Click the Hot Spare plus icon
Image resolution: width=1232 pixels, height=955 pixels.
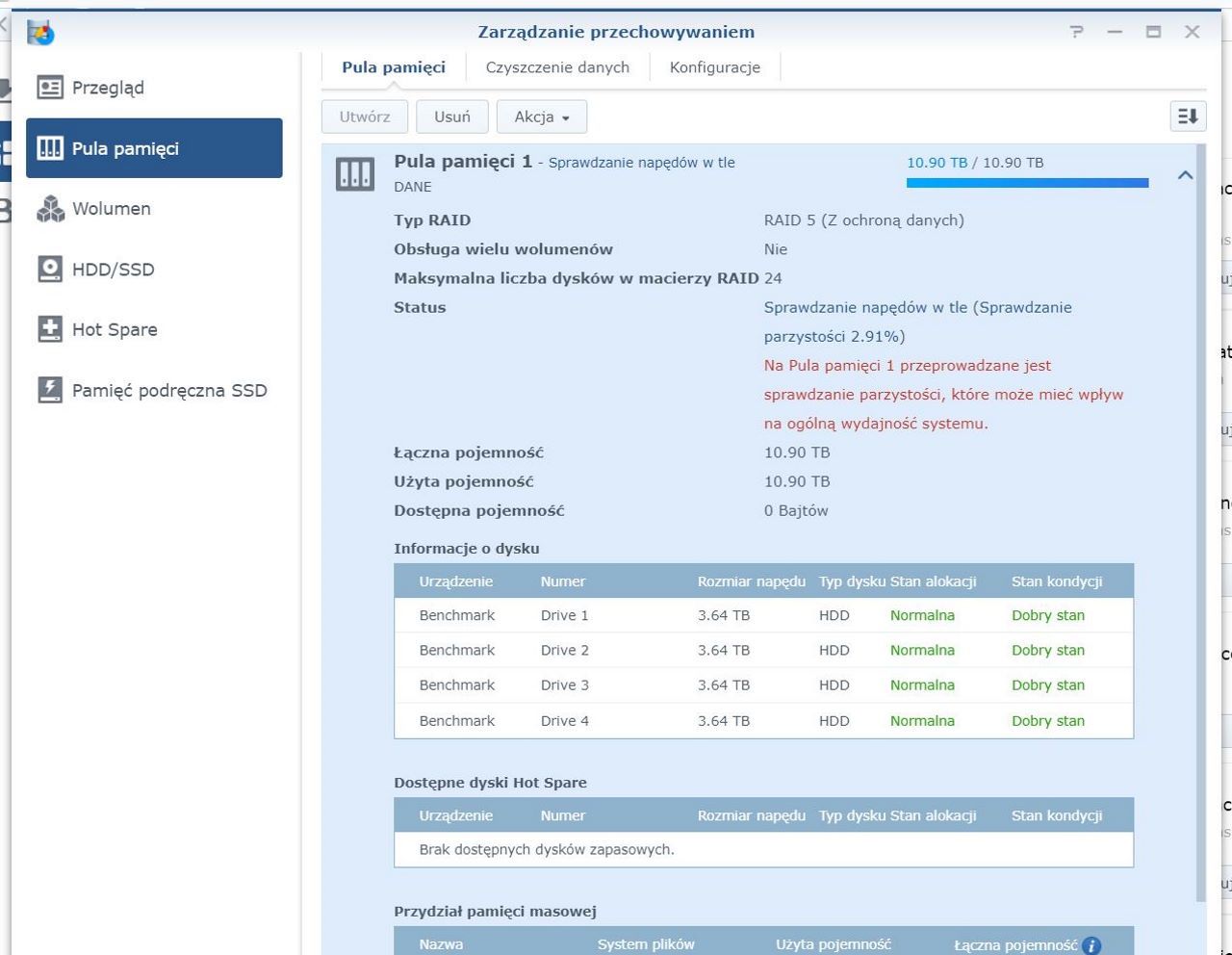(x=50, y=329)
